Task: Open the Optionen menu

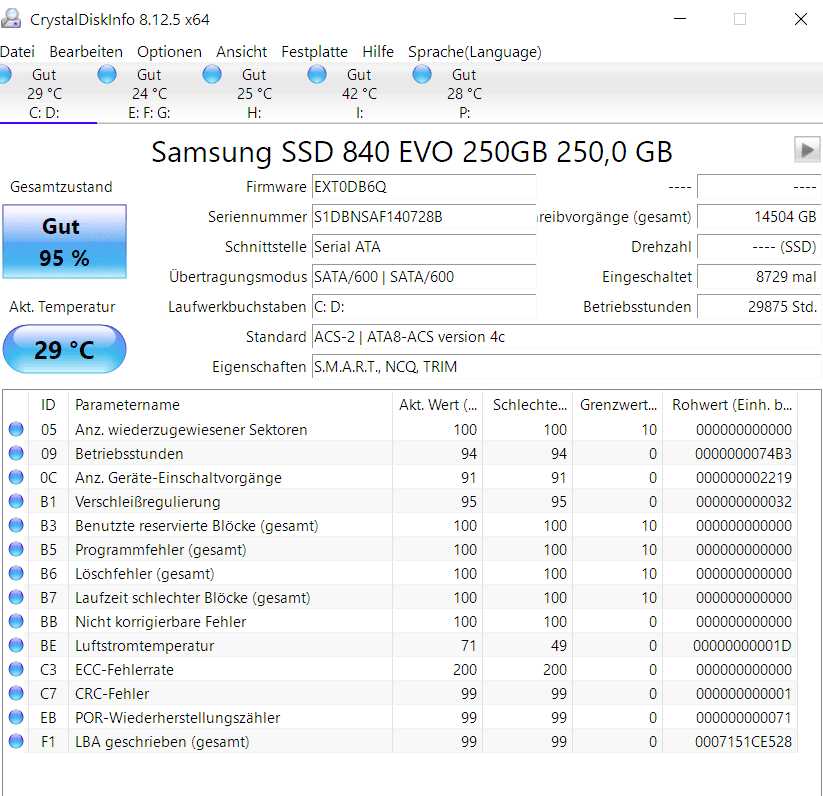Action: 169,52
